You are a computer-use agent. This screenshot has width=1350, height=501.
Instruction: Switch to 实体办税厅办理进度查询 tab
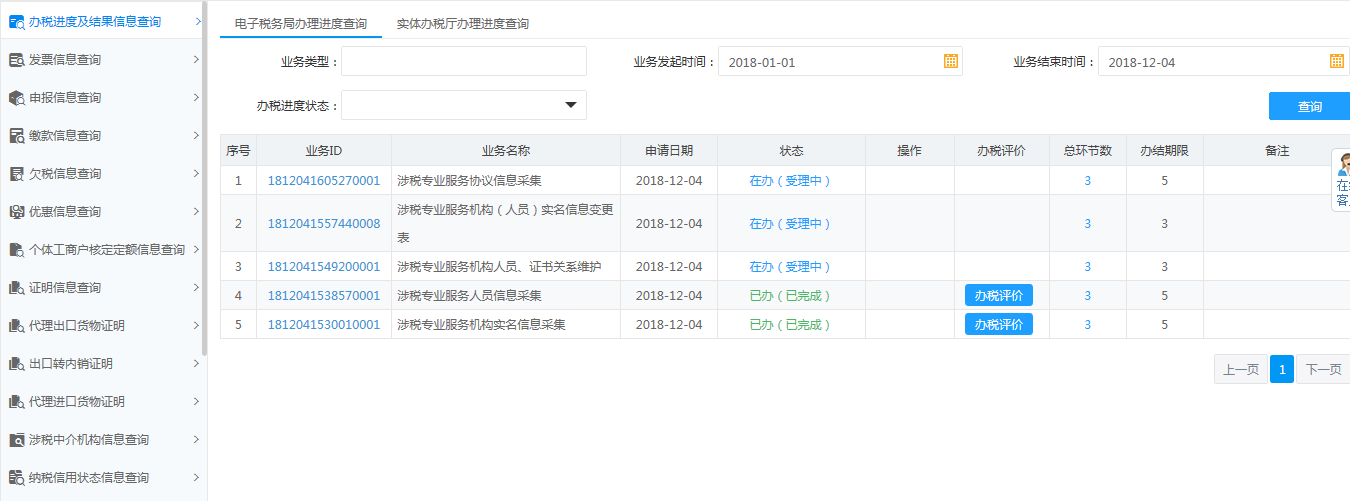pyautogui.click(x=462, y=23)
